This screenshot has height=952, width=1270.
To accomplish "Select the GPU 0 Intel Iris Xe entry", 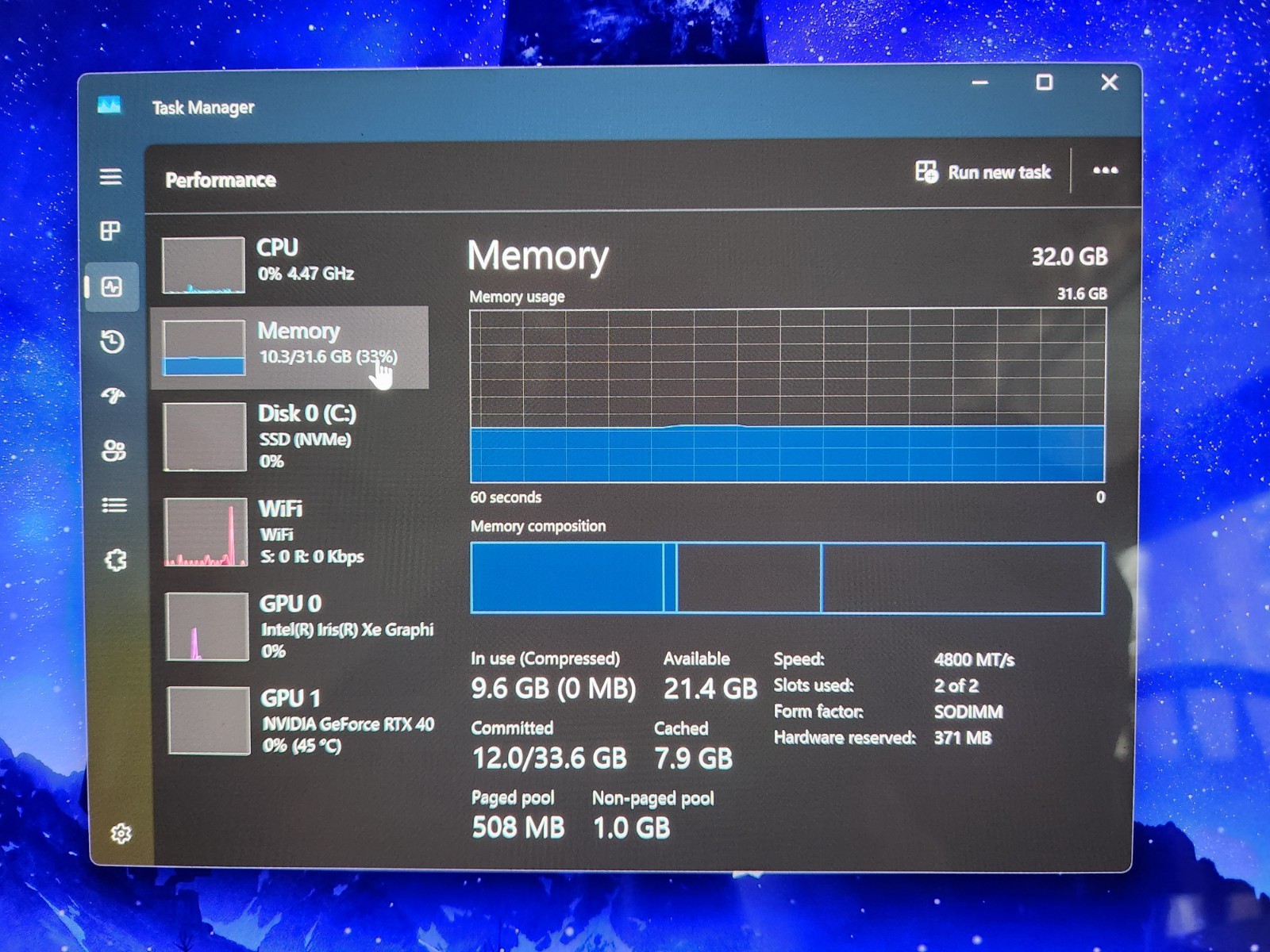I will tap(294, 627).
